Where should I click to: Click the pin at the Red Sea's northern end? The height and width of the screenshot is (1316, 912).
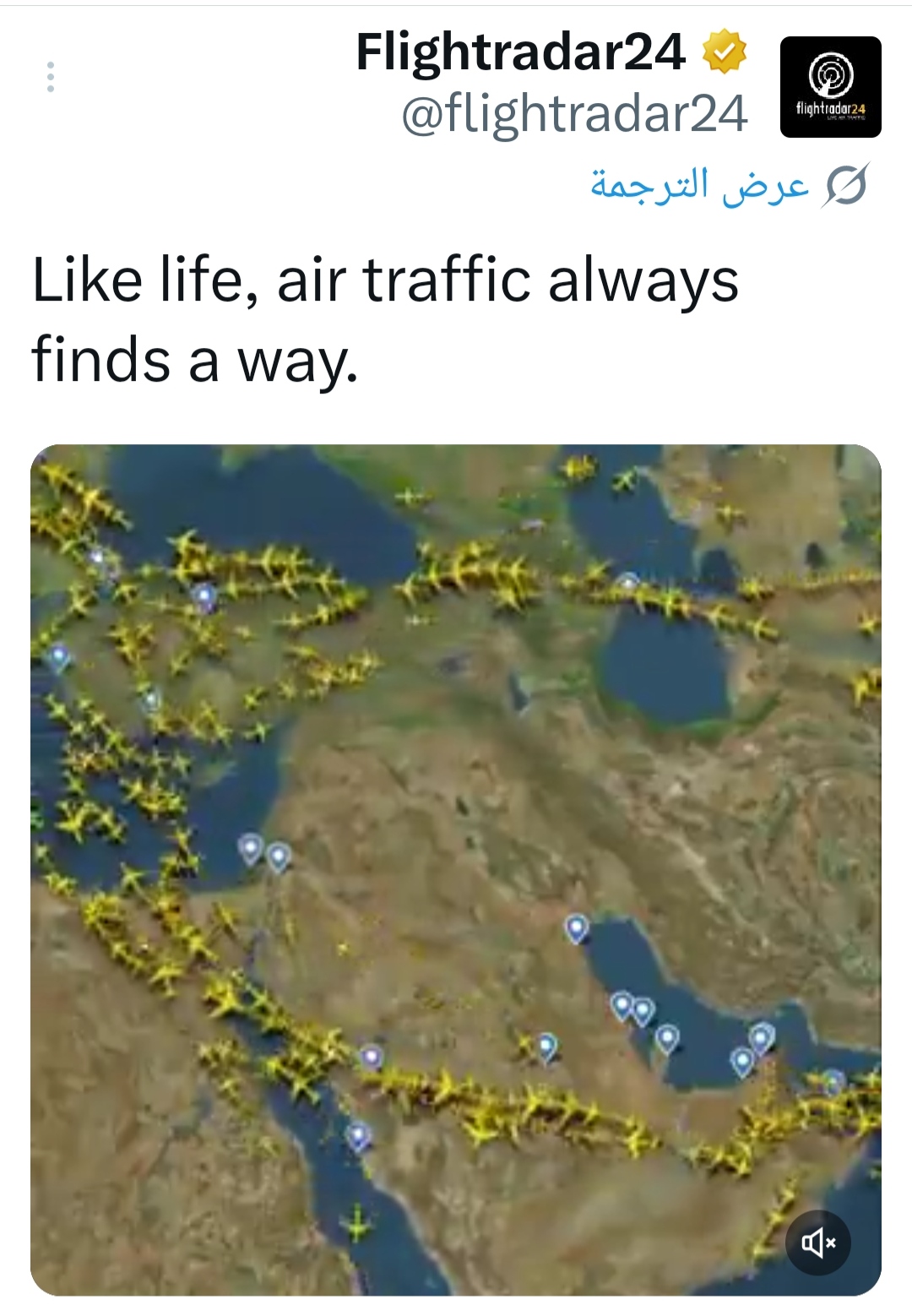372,1056
